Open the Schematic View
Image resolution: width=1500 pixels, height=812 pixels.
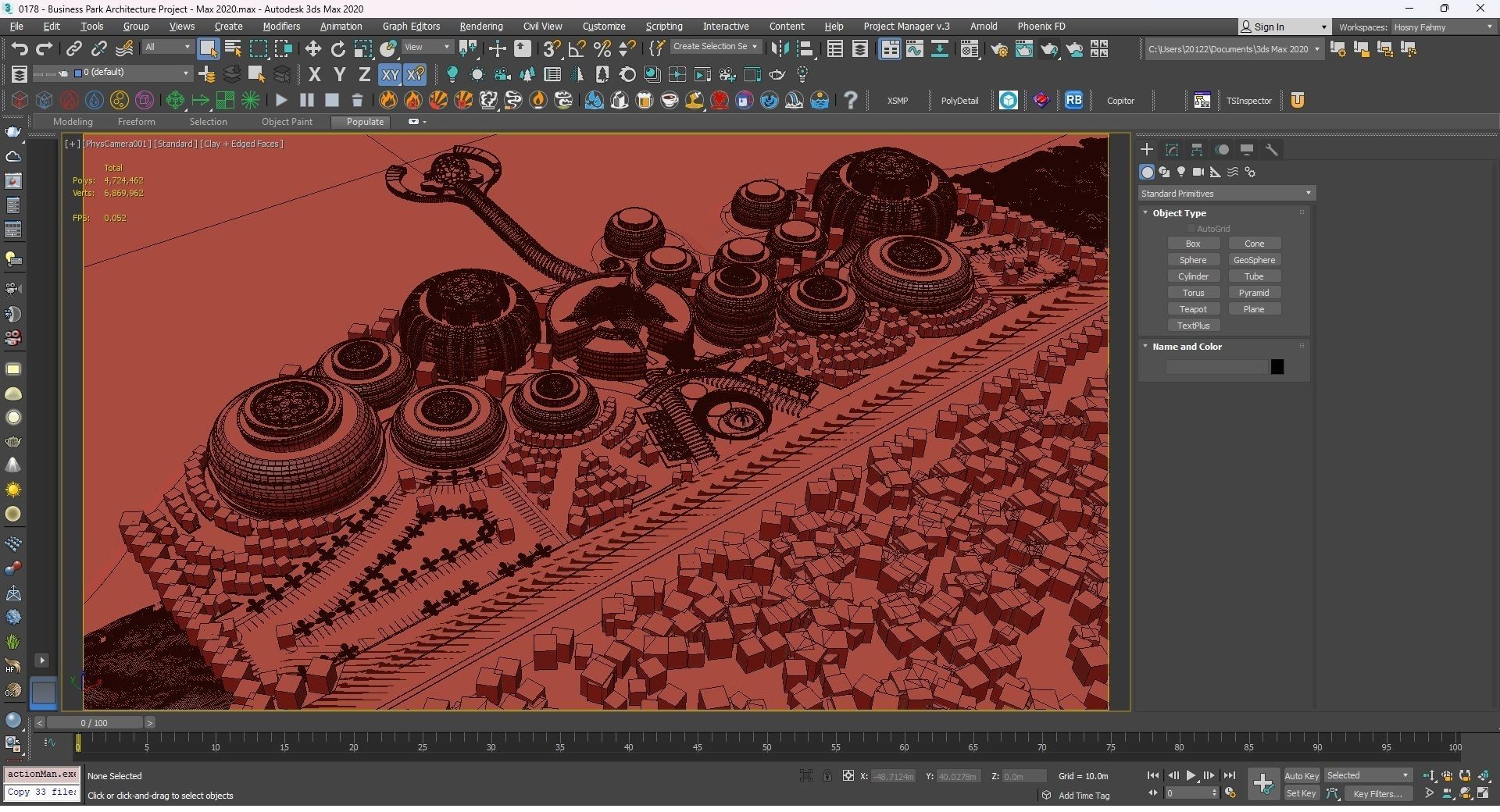pyautogui.click(x=940, y=49)
